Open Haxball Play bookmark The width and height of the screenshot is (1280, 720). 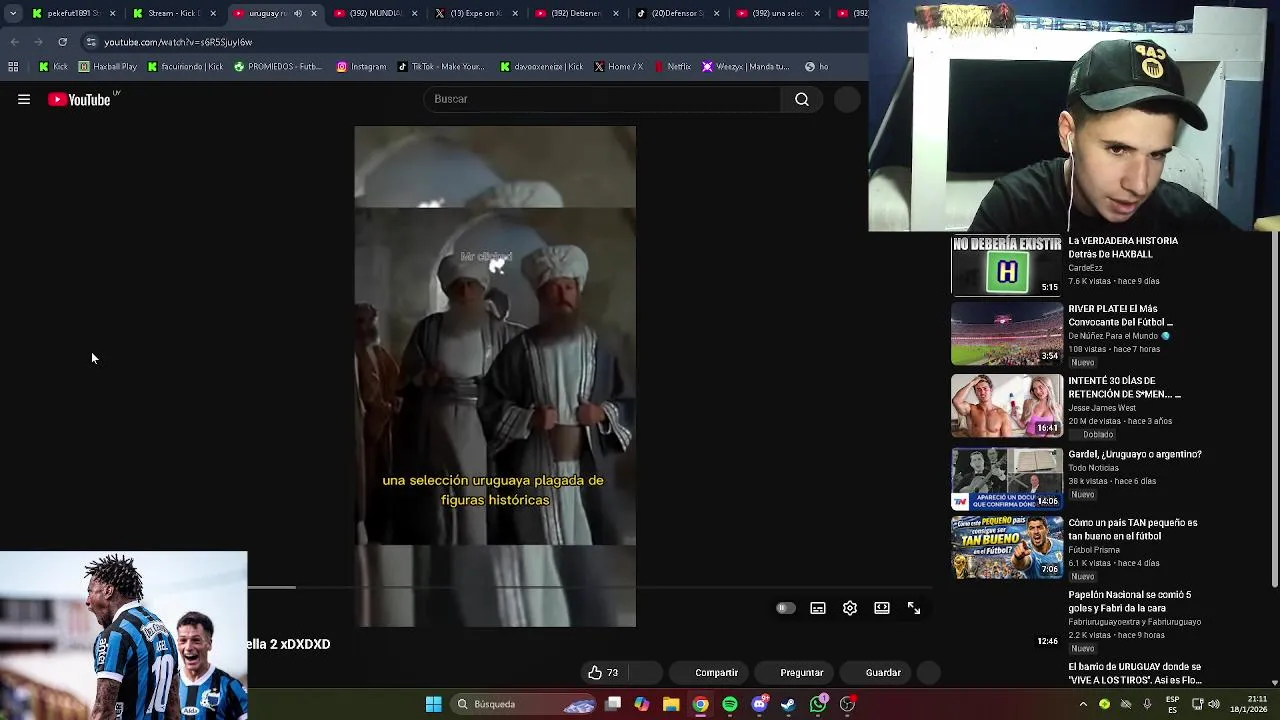[108, 67]
